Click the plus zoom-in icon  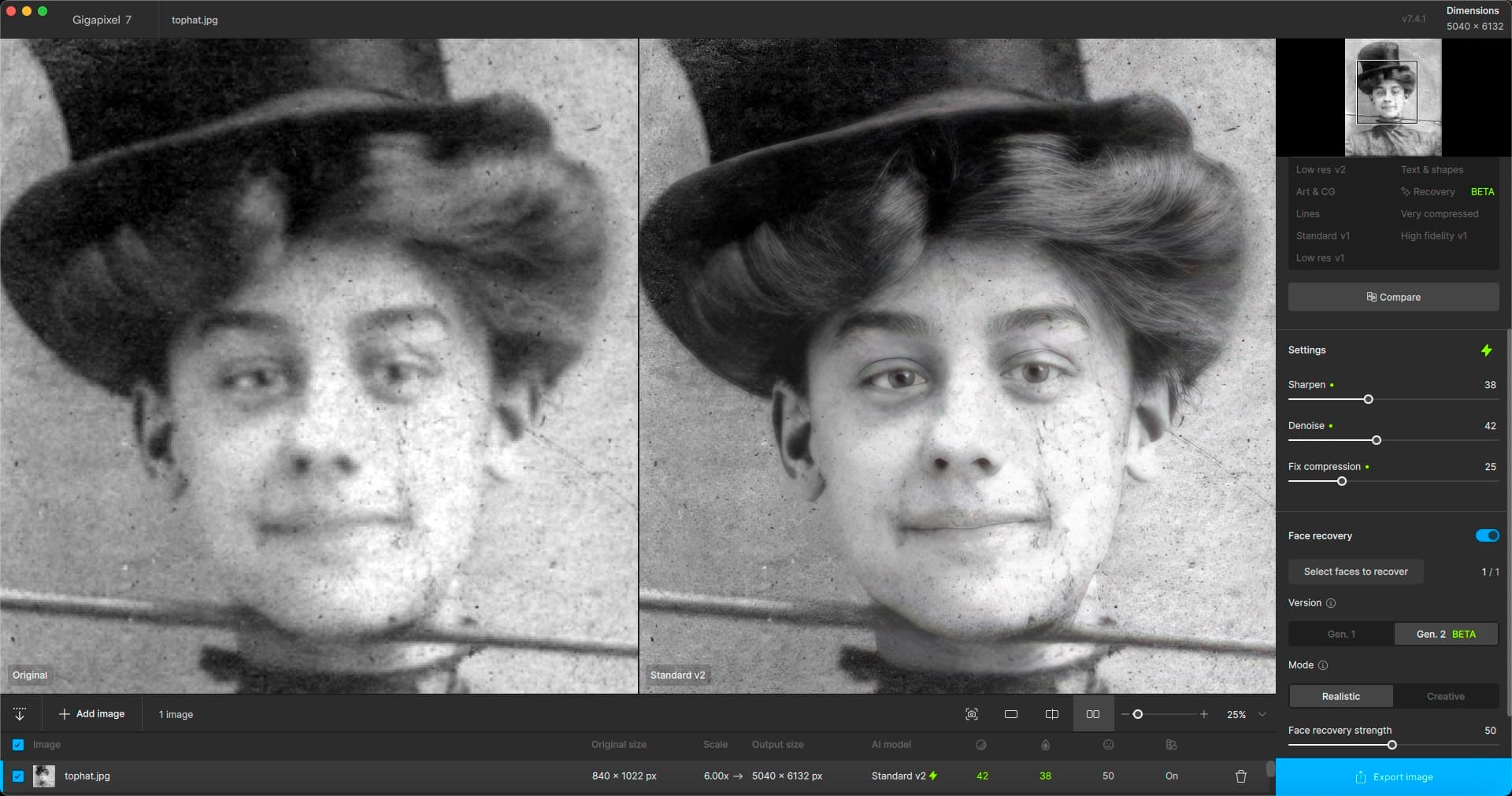tap(1204, 714)
